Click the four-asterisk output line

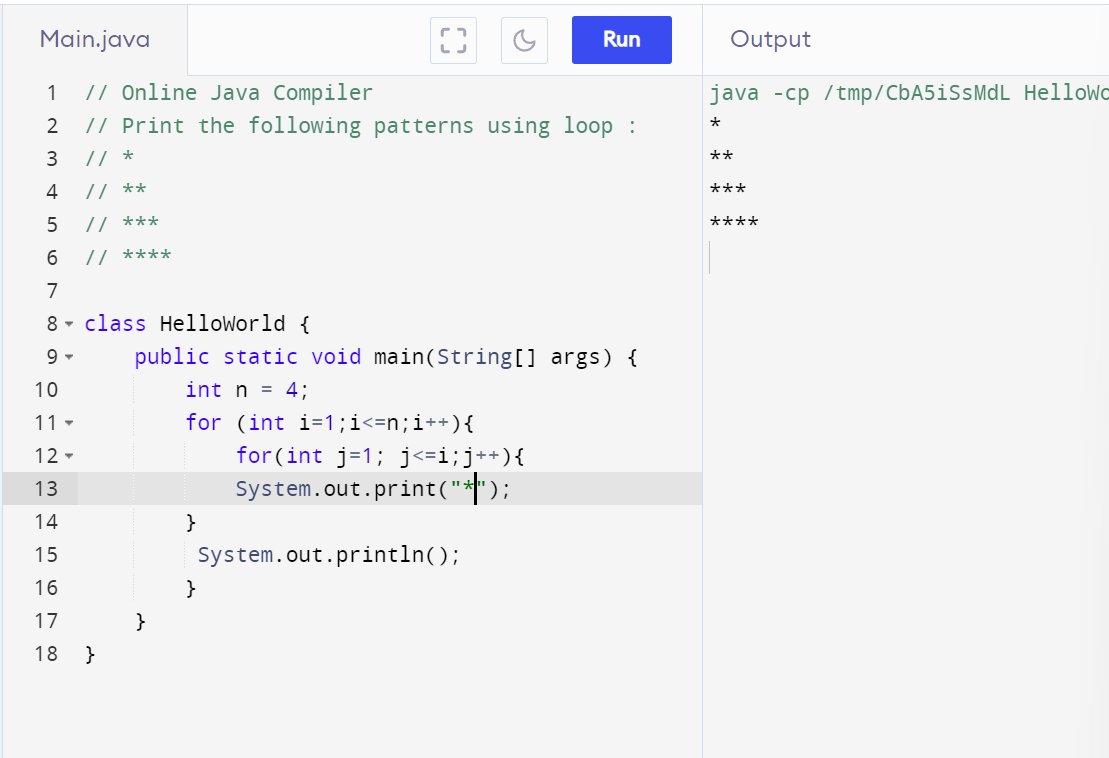click(x=734, y=223)
